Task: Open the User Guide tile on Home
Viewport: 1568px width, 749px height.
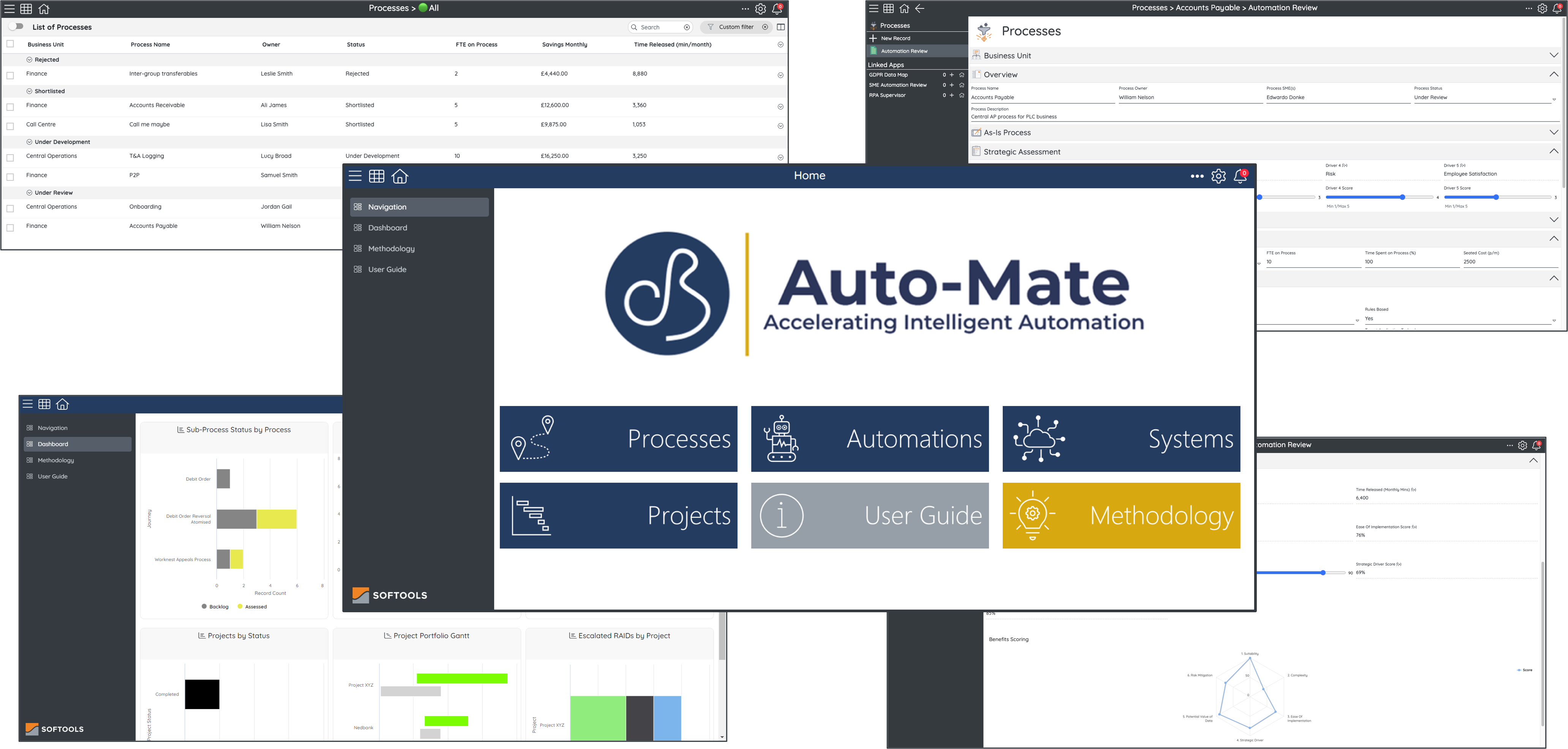Action: (x=870, y=515)
